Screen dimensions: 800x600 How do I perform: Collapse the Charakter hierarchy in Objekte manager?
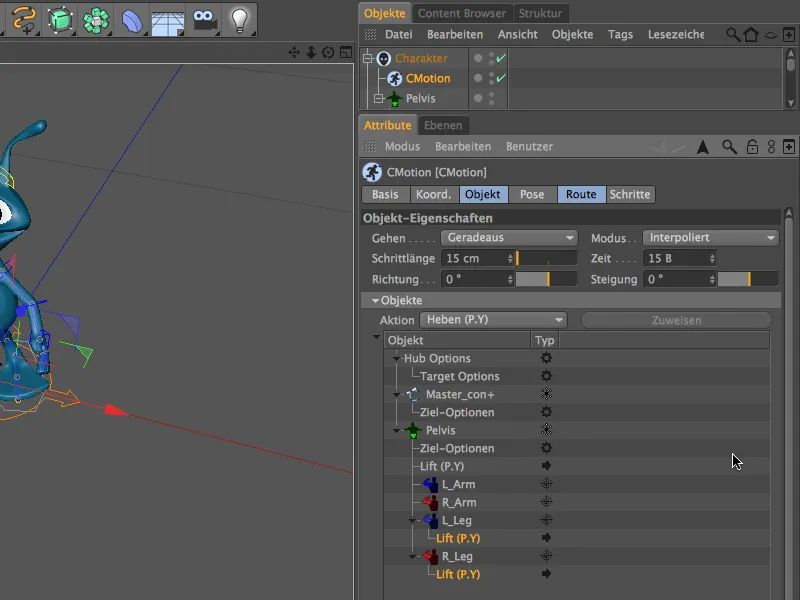tap(367, 59)
